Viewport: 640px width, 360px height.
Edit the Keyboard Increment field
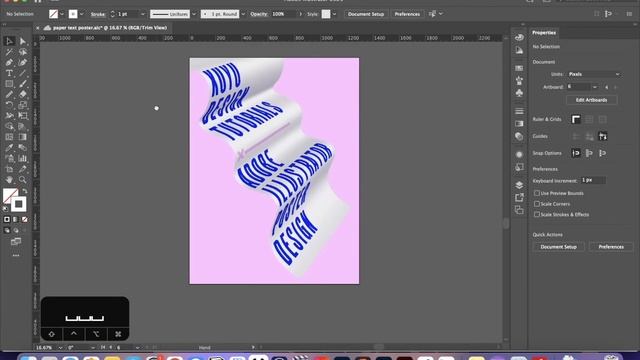click(593, 180)
